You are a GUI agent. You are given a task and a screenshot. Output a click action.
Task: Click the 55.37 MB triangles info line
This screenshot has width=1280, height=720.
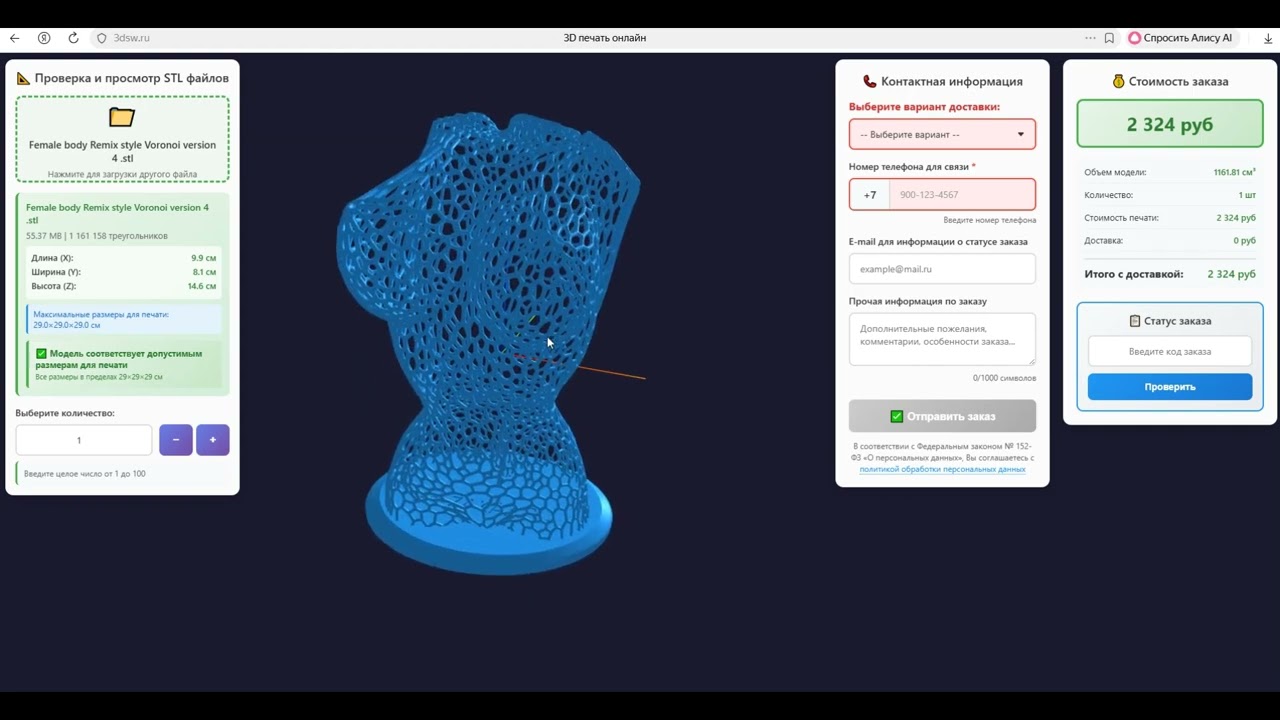(97, 236)
